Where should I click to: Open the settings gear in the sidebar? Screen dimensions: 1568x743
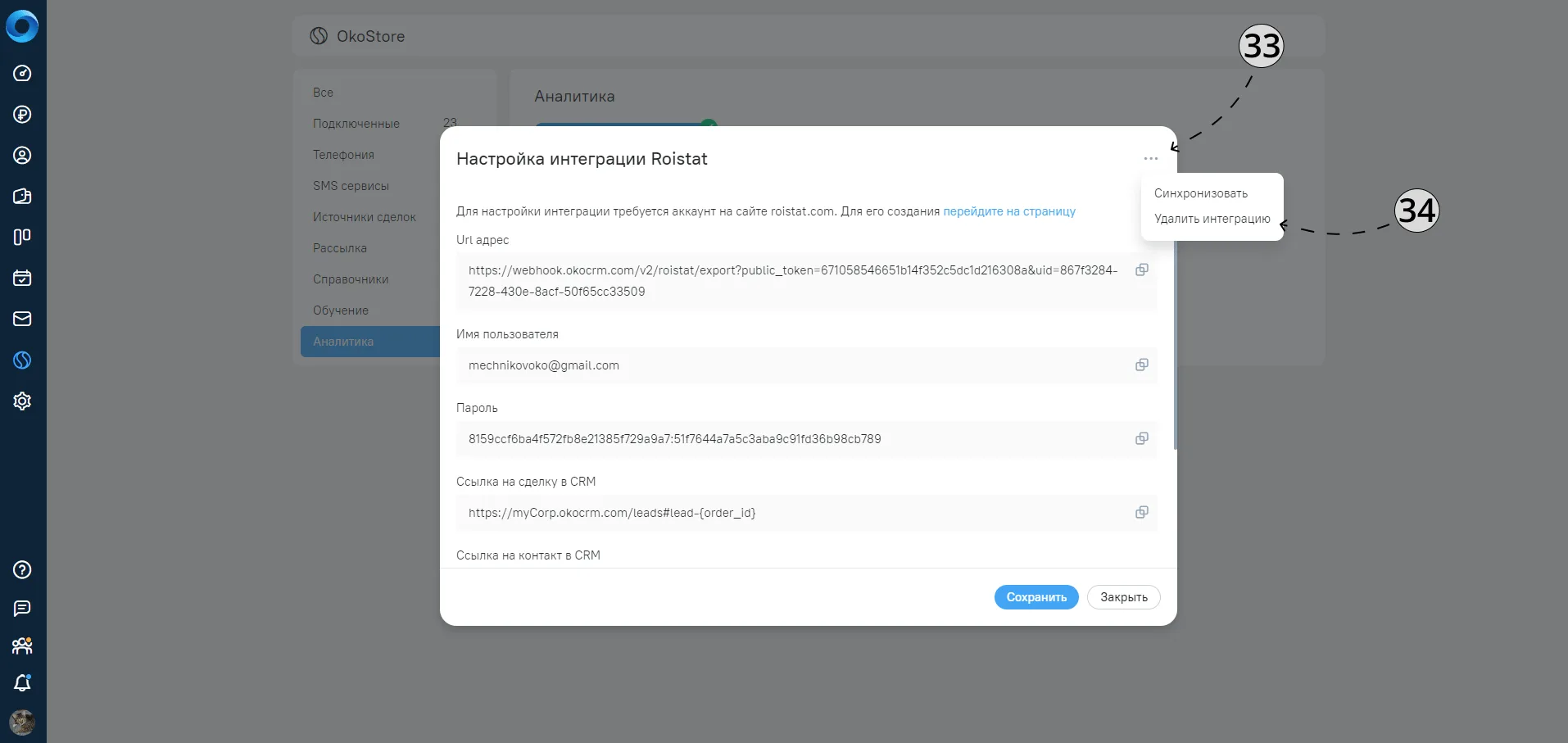pos(22,401)
